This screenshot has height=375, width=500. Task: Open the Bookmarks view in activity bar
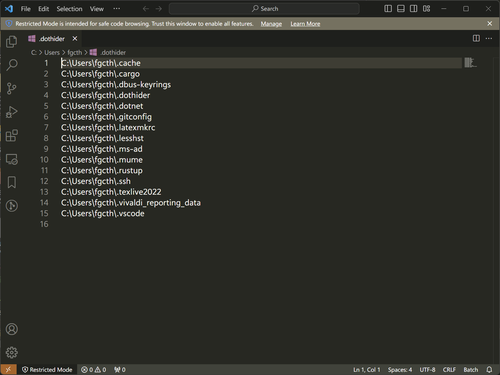point(12,182)
